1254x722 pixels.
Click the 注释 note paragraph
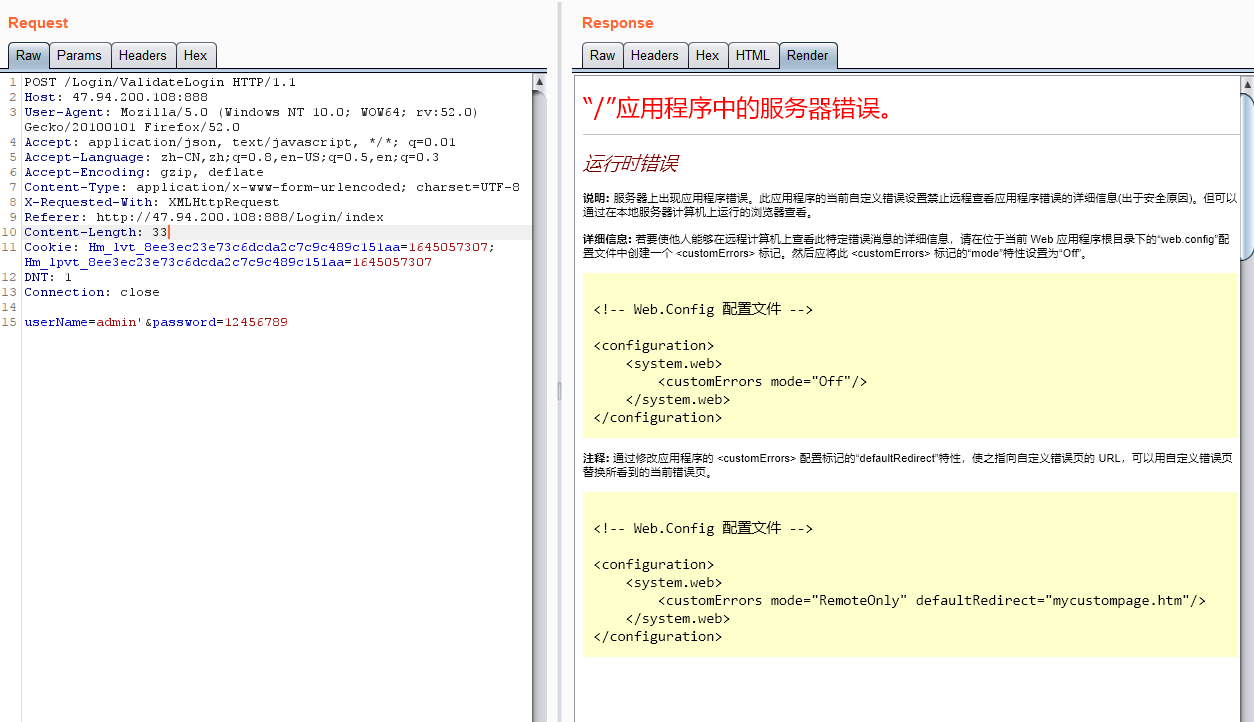pyautogui.click(x=910, y=465)
